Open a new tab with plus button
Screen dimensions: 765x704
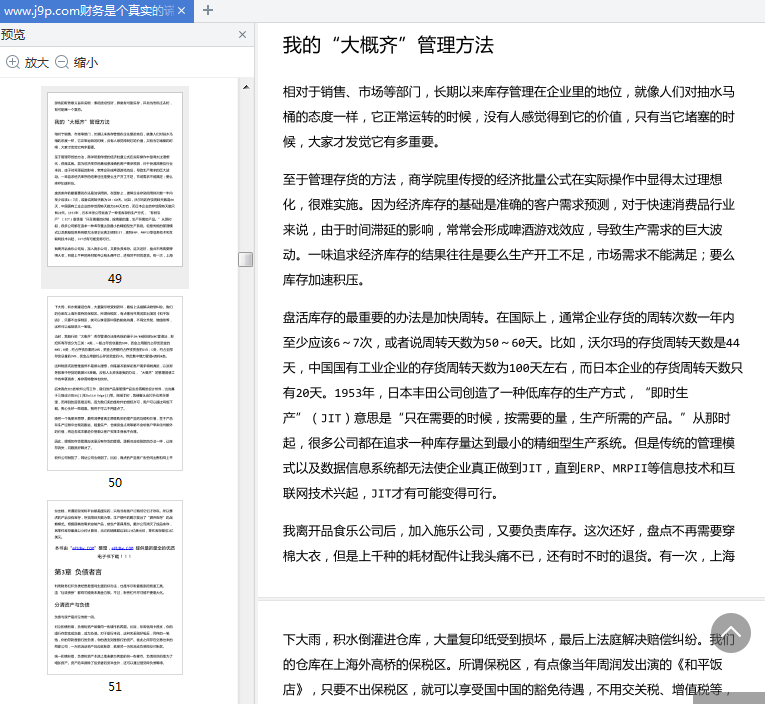208,10
